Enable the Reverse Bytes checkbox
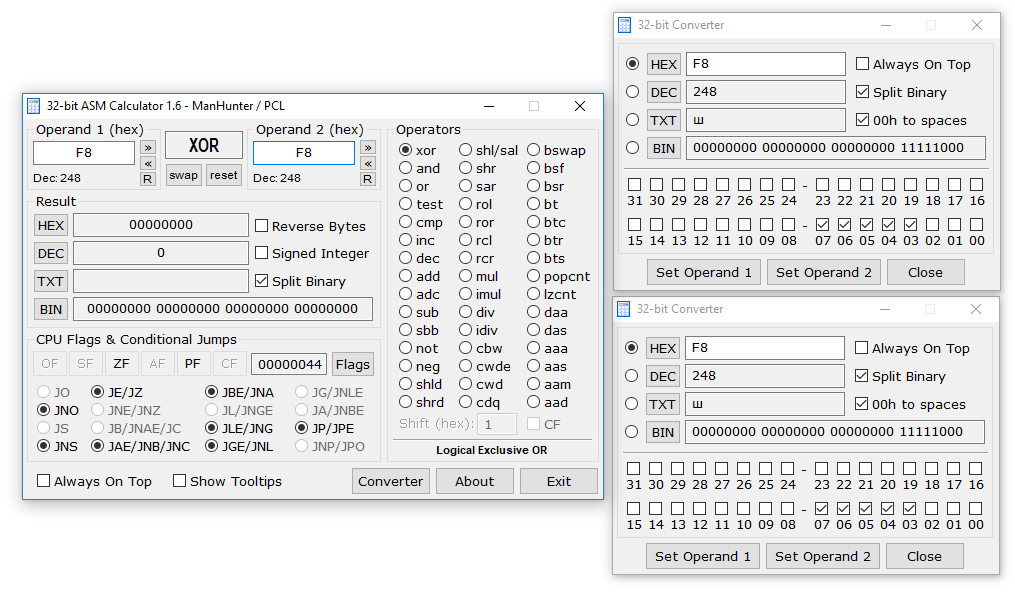This screenshot has height=594, width=1015. 262,226
